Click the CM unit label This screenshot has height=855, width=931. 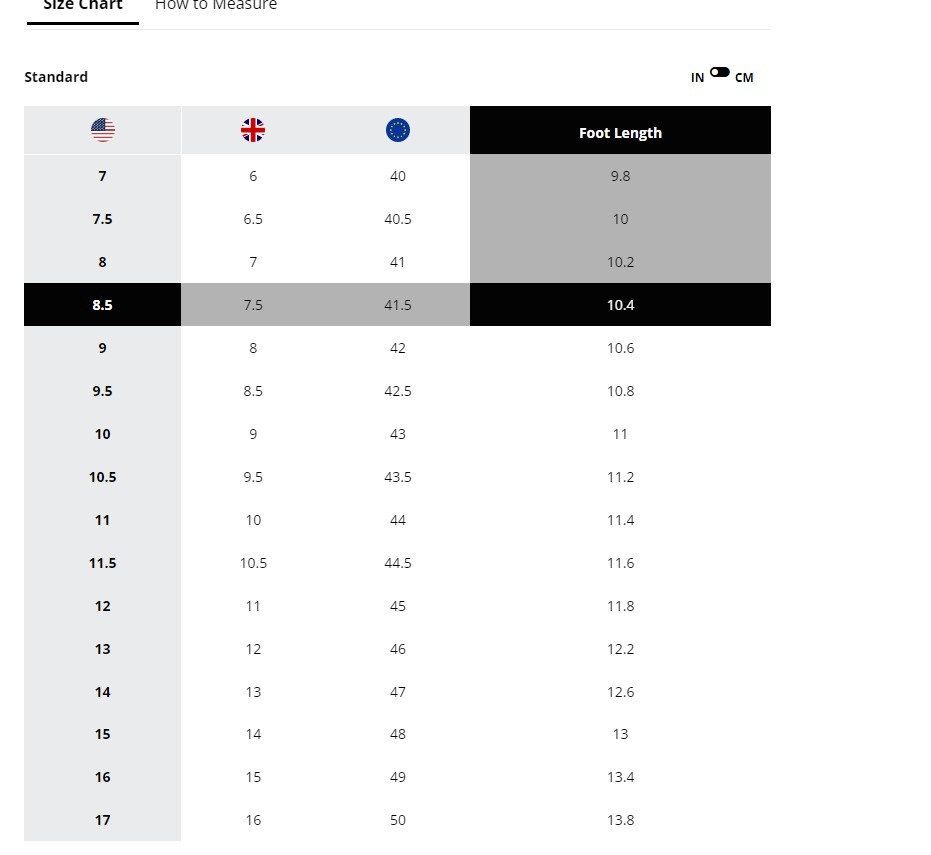tap(744, 78)
